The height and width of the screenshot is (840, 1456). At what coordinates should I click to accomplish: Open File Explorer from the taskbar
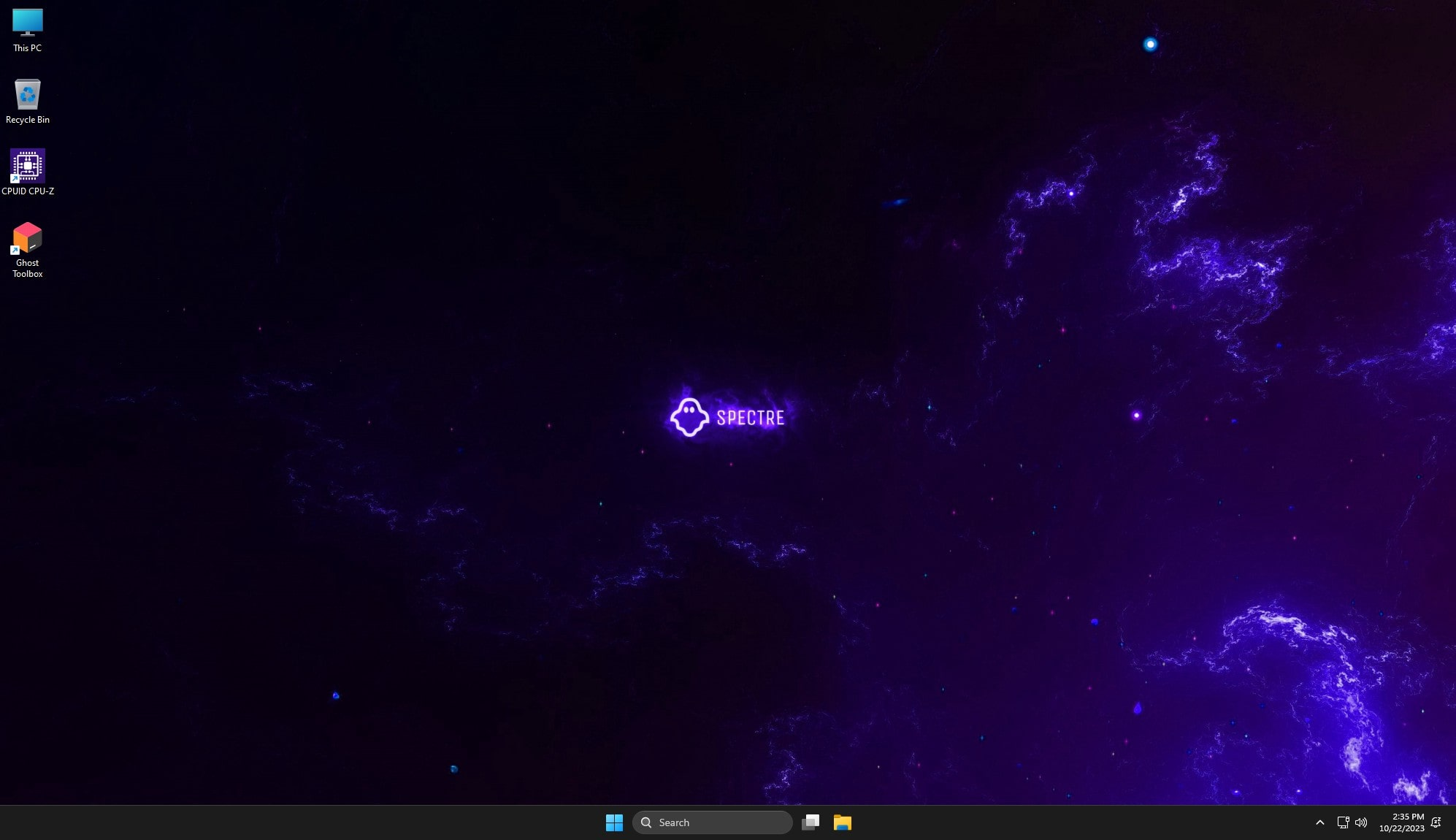pos(843,822)
